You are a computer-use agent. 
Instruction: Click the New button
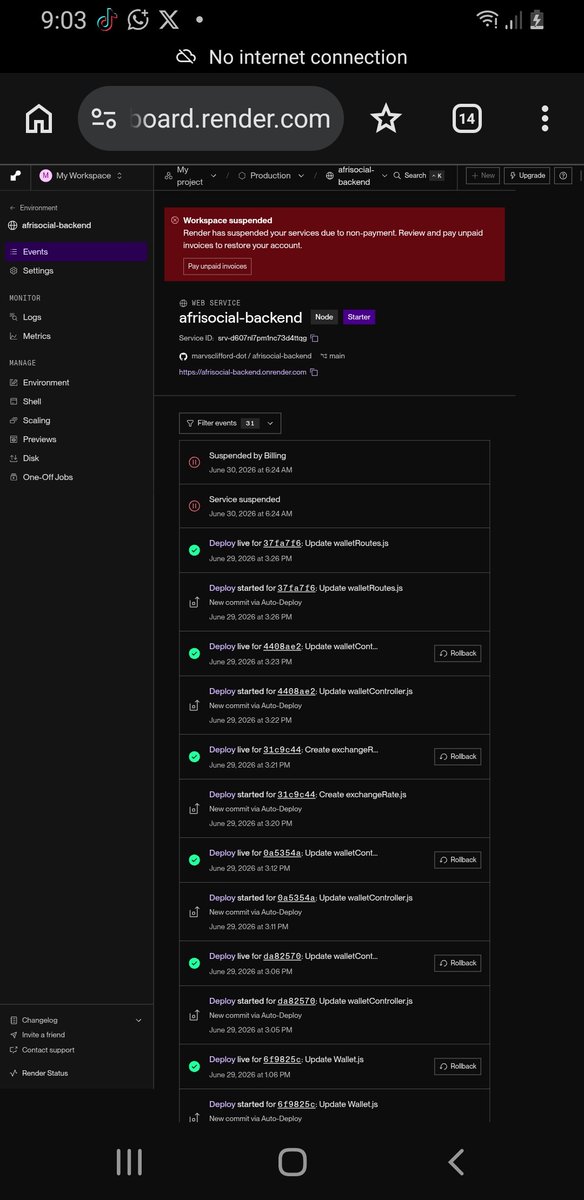[482, 175]
